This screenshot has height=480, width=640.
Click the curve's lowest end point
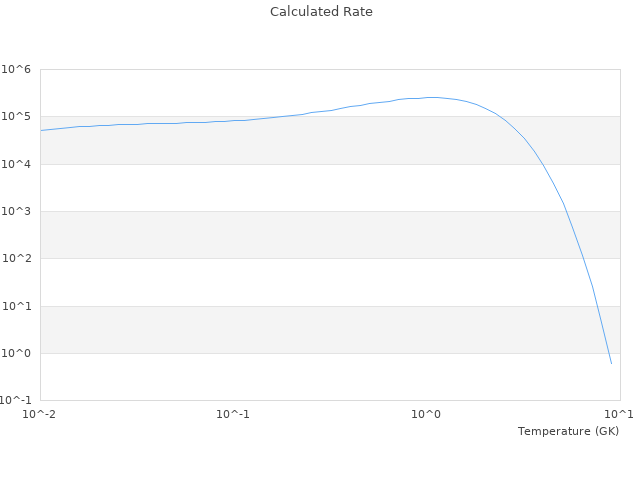[x=611, y=363]
